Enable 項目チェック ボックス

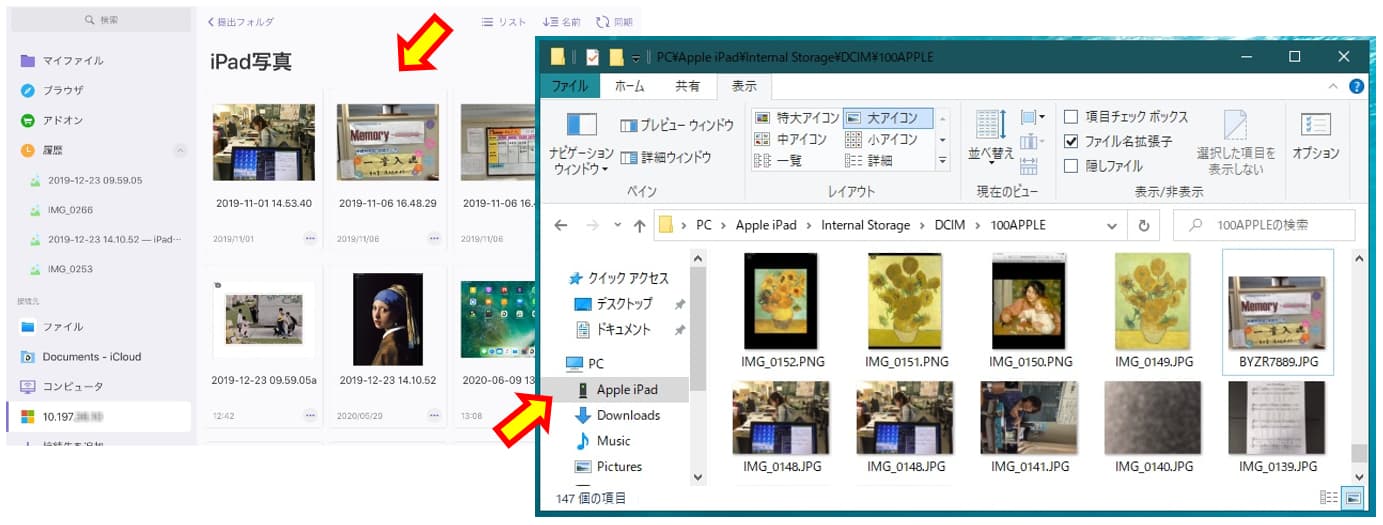pyautogui.click(x=1071, y=117)
